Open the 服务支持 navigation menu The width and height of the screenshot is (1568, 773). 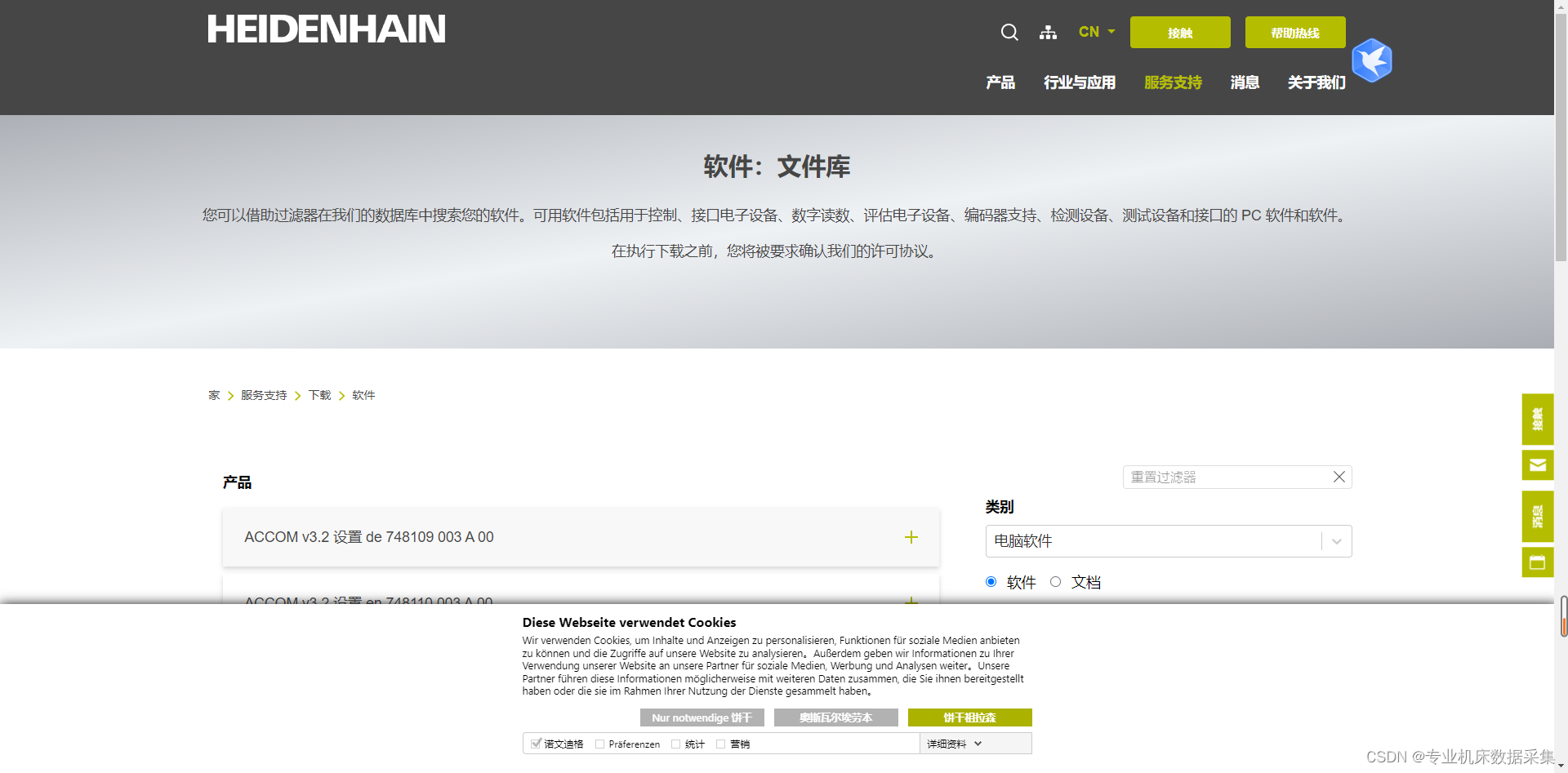point(1173,82)
